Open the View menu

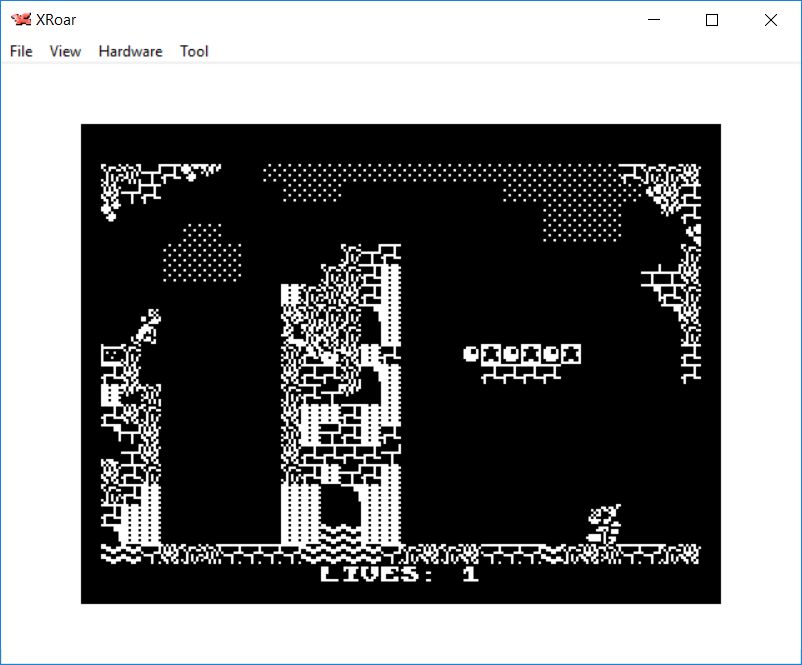(x=65, y=51)
